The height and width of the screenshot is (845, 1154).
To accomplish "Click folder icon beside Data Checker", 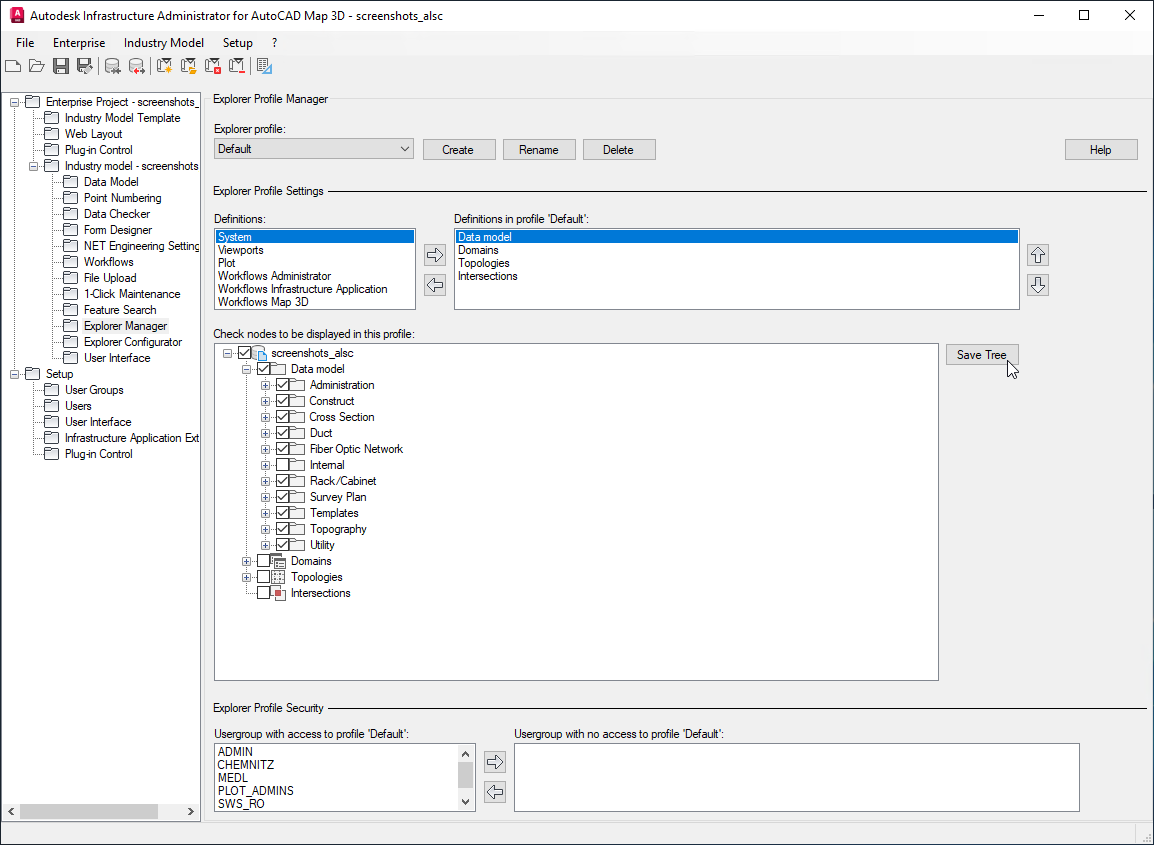I will (x=71, y=214).
